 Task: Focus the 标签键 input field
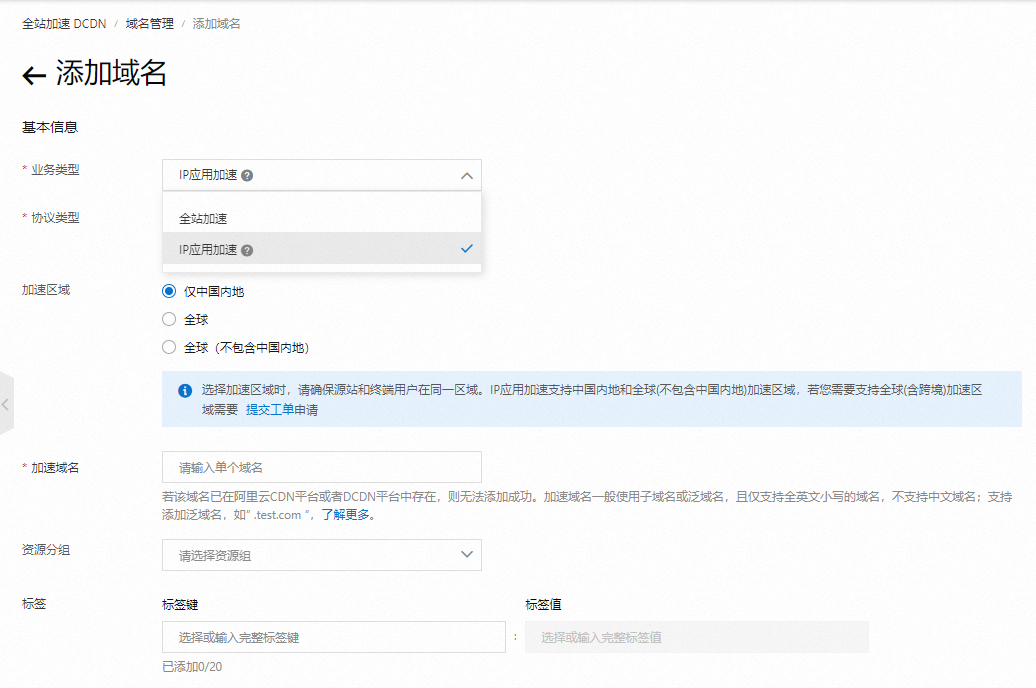tap(334, 637)
